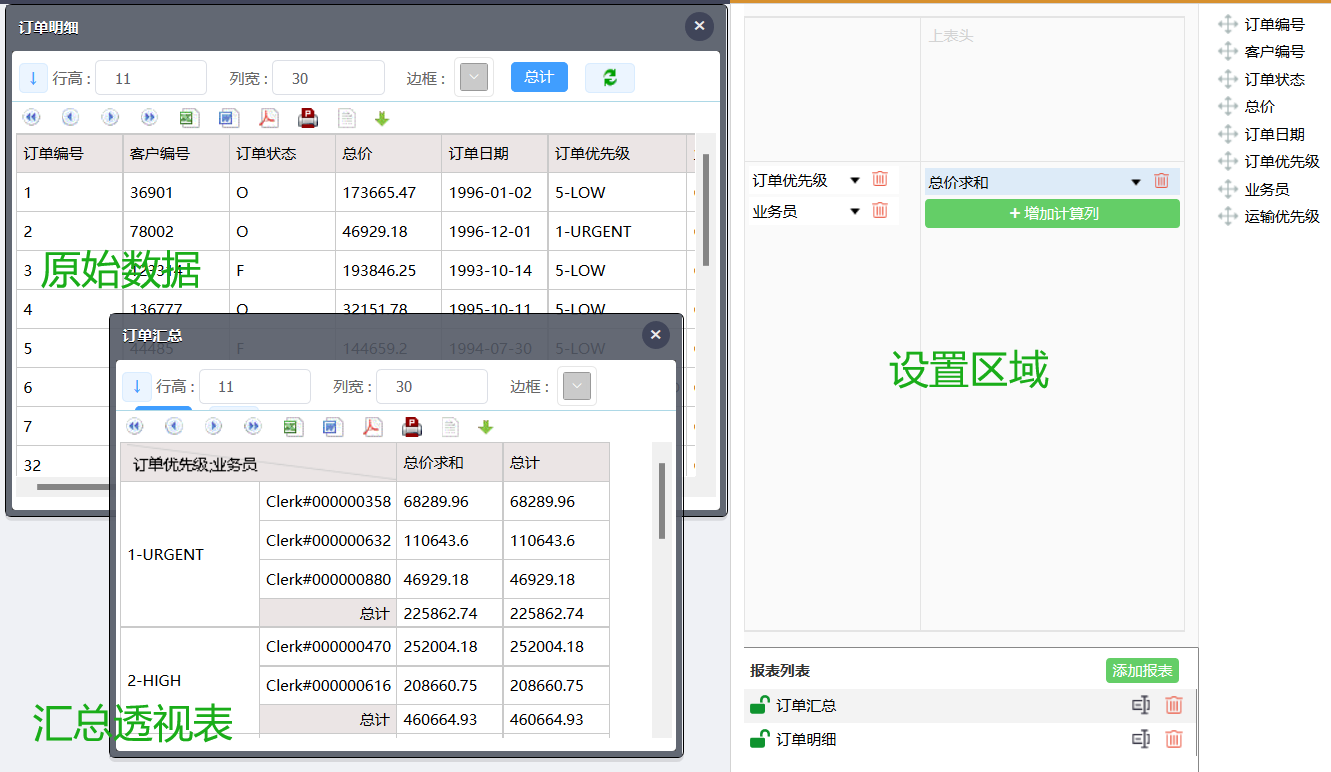Toggle lock on 订单汇总 report
The width and height of the screenshot is (1331, 772).
pyautogui.click(x=760, y=705)
